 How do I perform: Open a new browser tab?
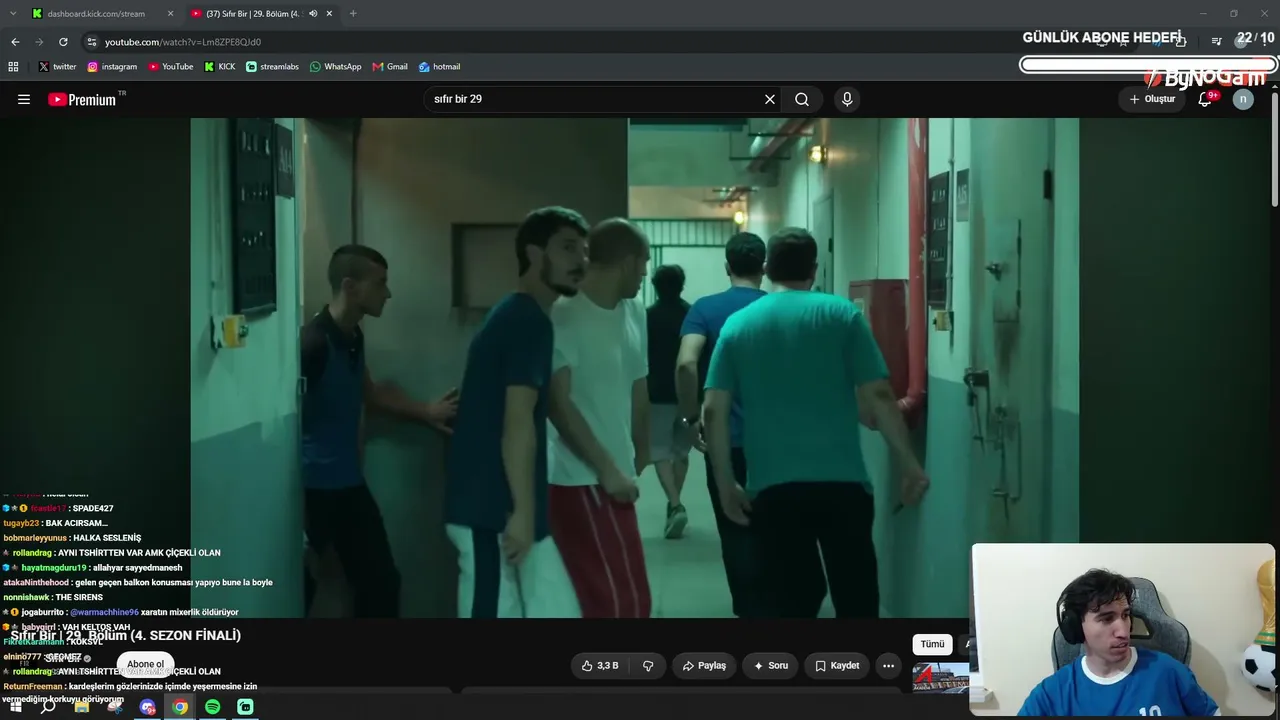pyautogui.click(x=353, y=14)
